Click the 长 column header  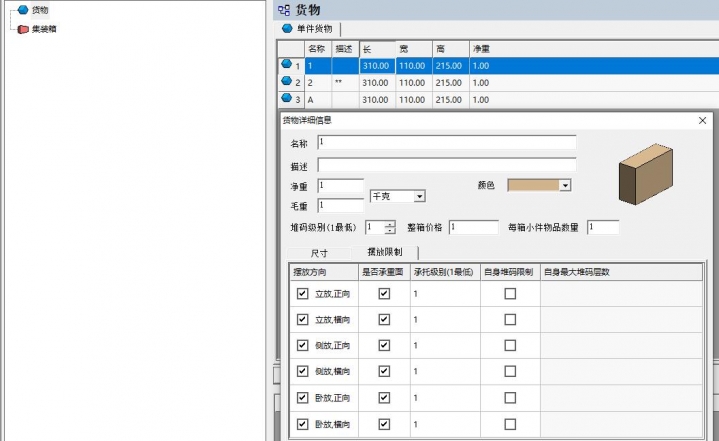click(377, 49)
